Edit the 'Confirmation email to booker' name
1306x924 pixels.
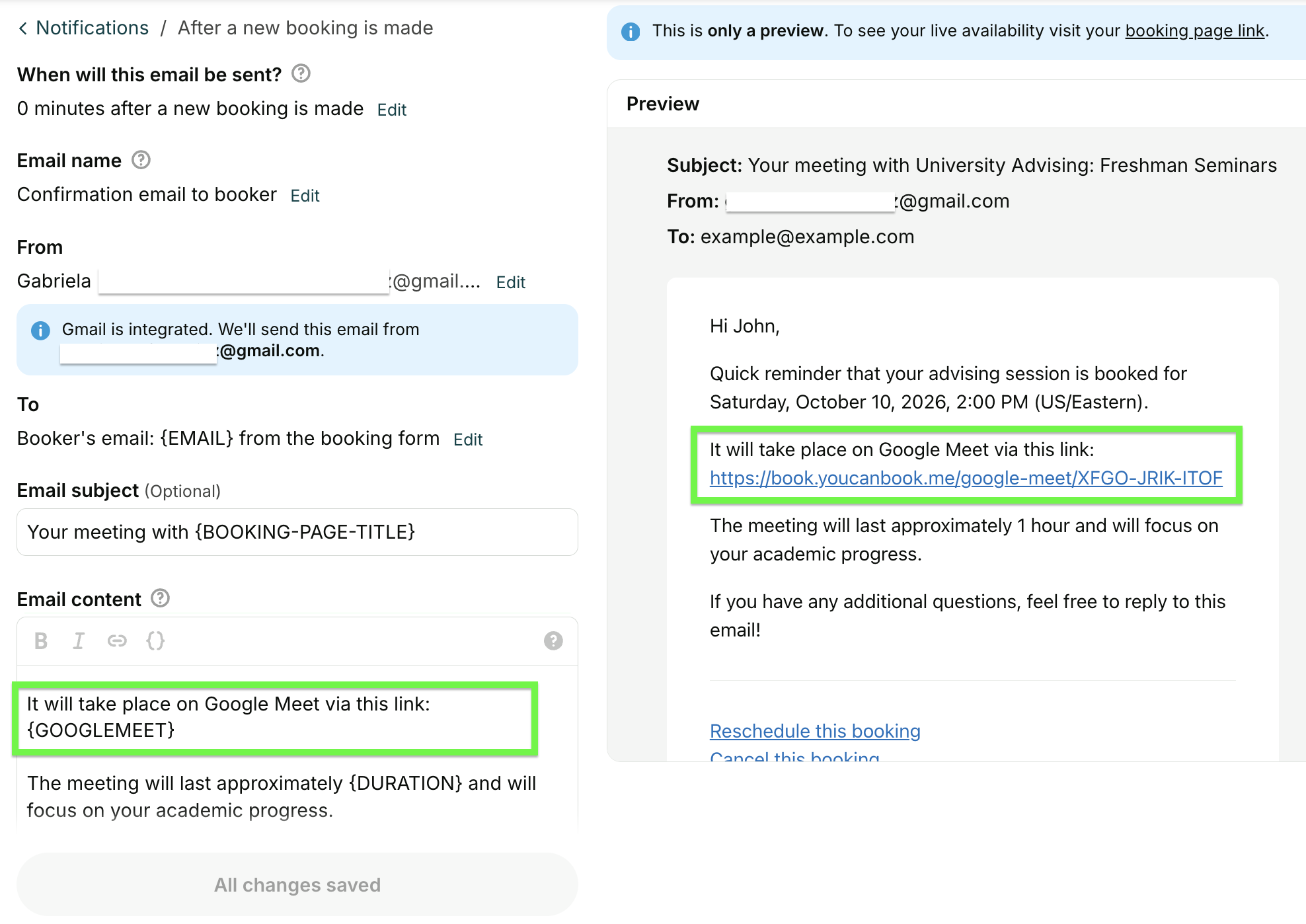305,196
